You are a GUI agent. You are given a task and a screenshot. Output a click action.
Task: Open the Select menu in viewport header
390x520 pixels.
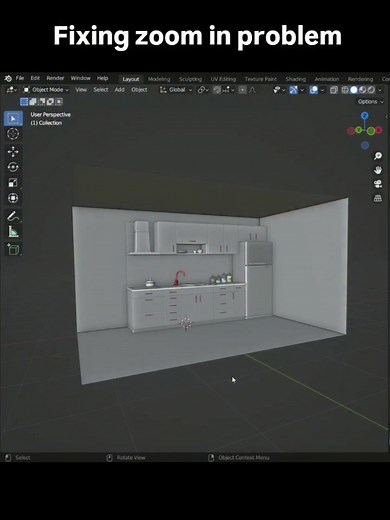click(101, 90)
